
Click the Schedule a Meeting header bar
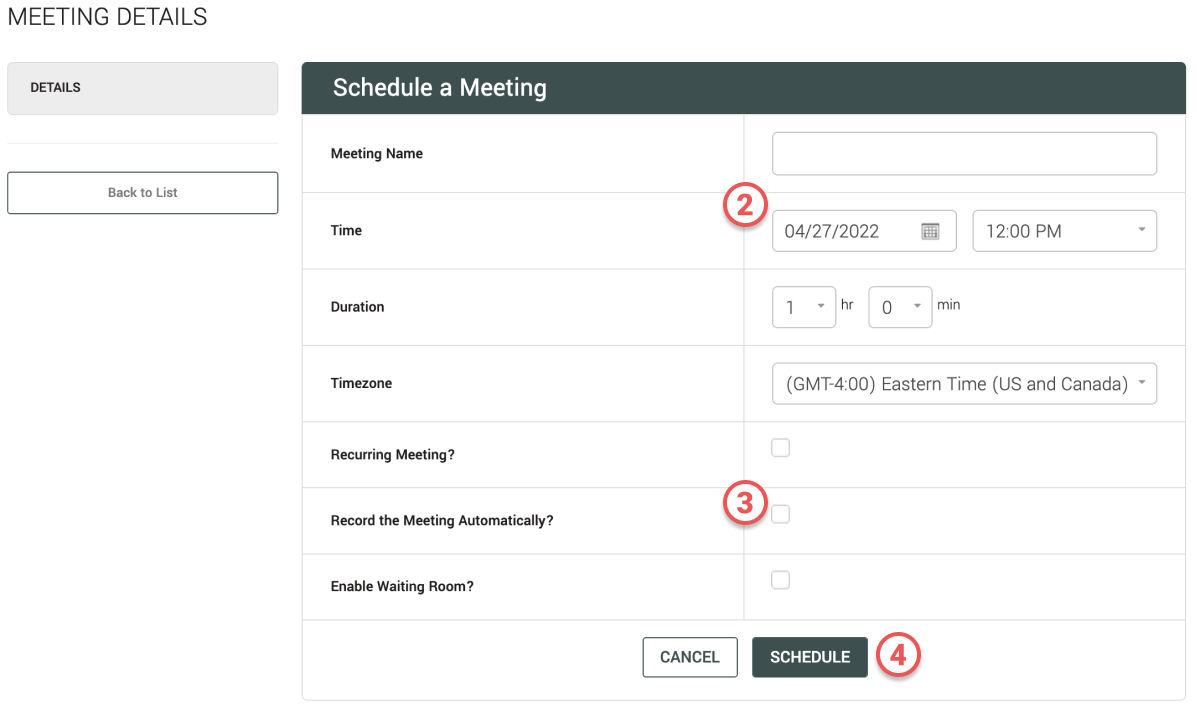click(744, 88)
